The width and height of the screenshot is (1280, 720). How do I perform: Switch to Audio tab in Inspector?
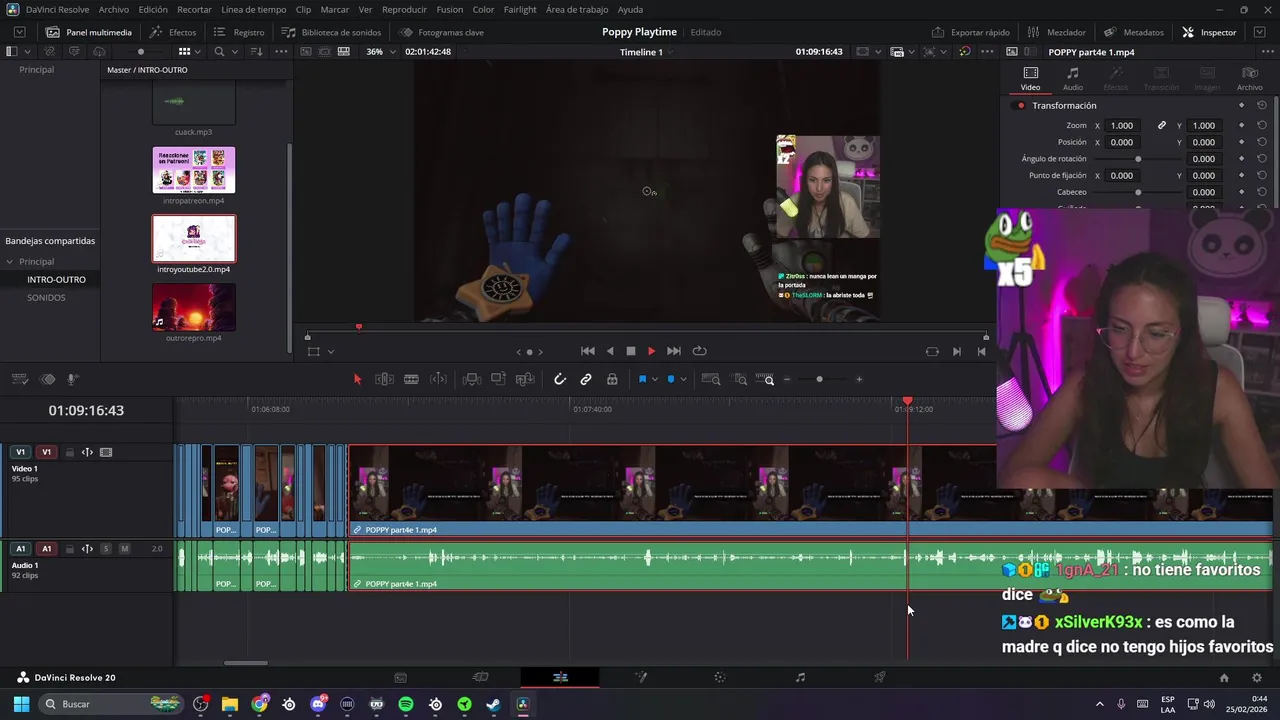tap(1072, 78)
